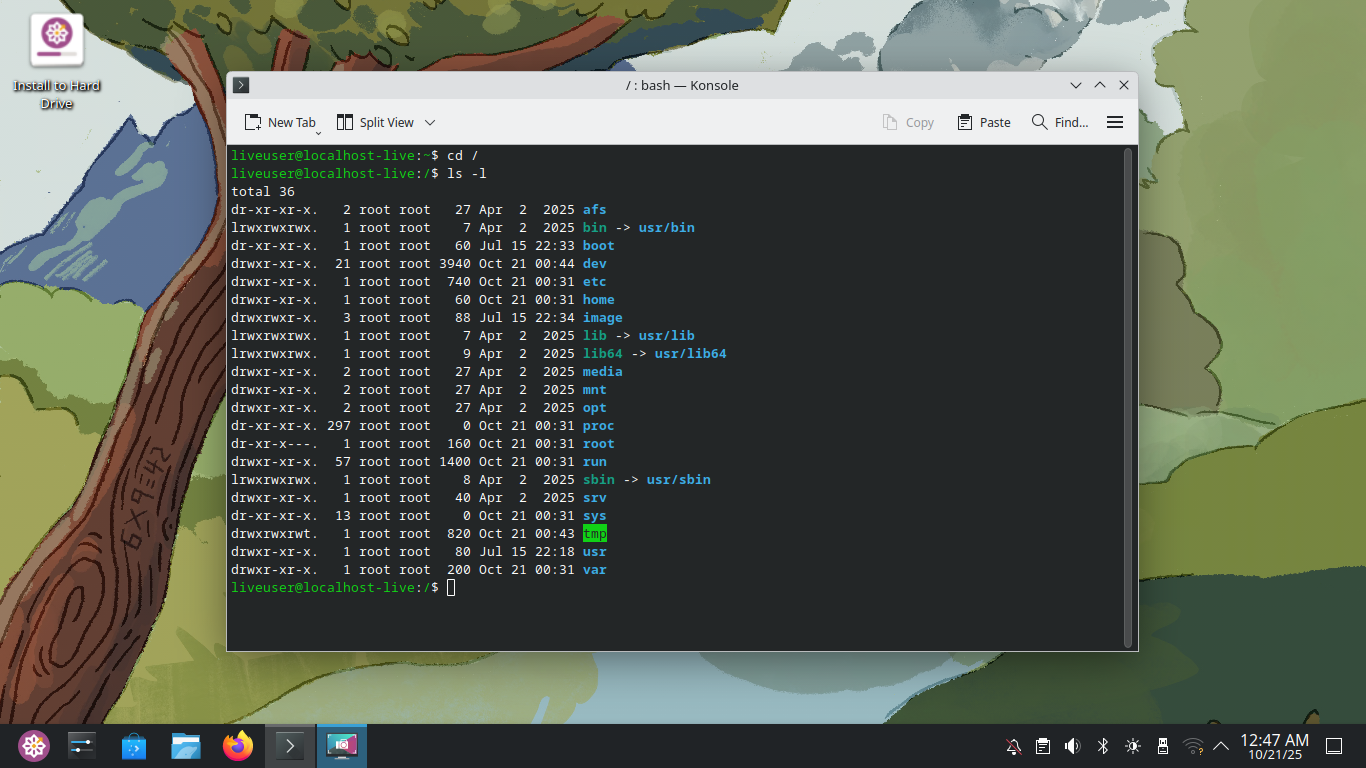Image resolution: width=1366 pixels, height=768 pixels.
Task: Click the Split View button
Action: tap(375, 122)
